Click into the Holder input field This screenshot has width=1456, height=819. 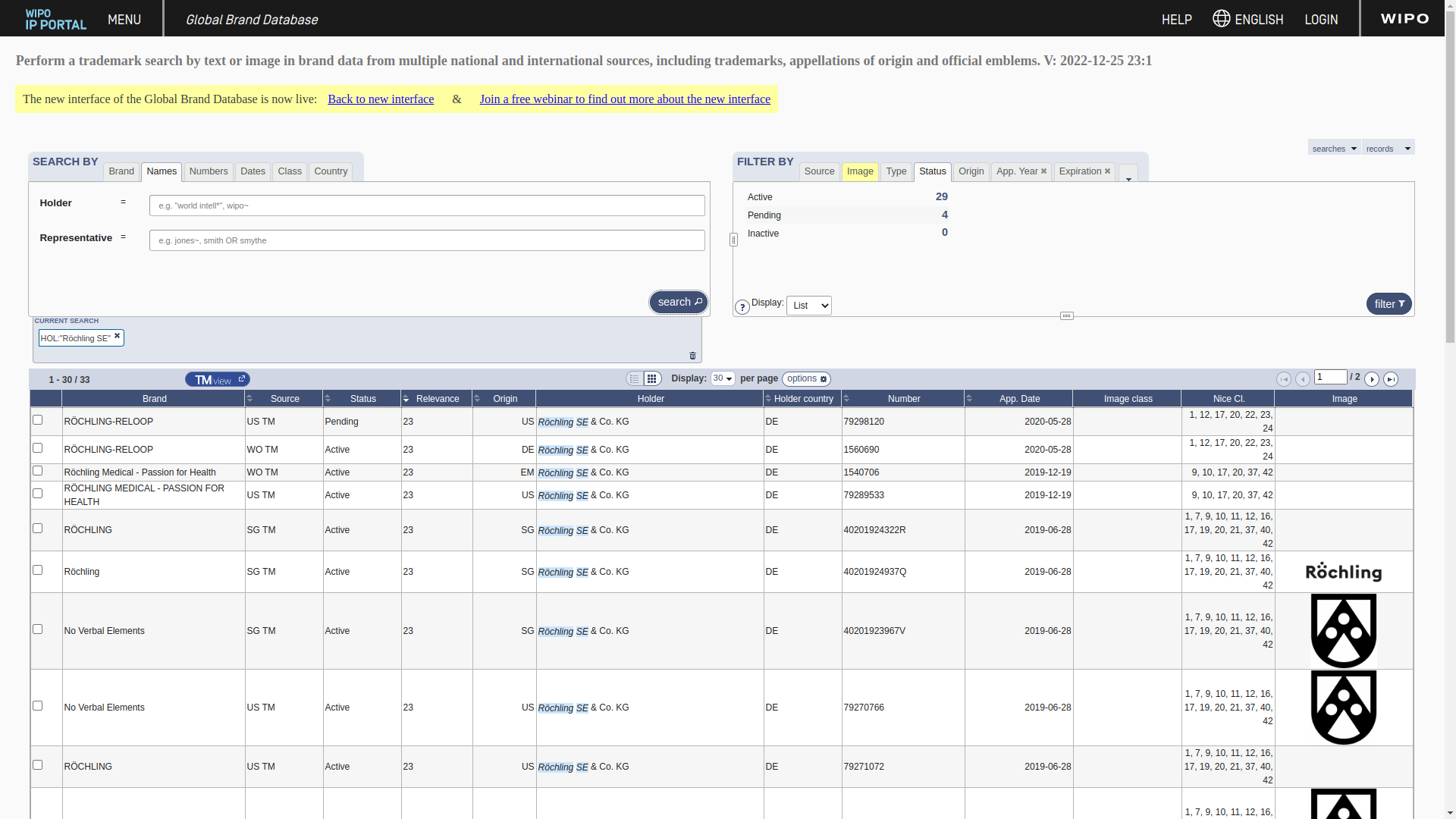tap(427, 206)
